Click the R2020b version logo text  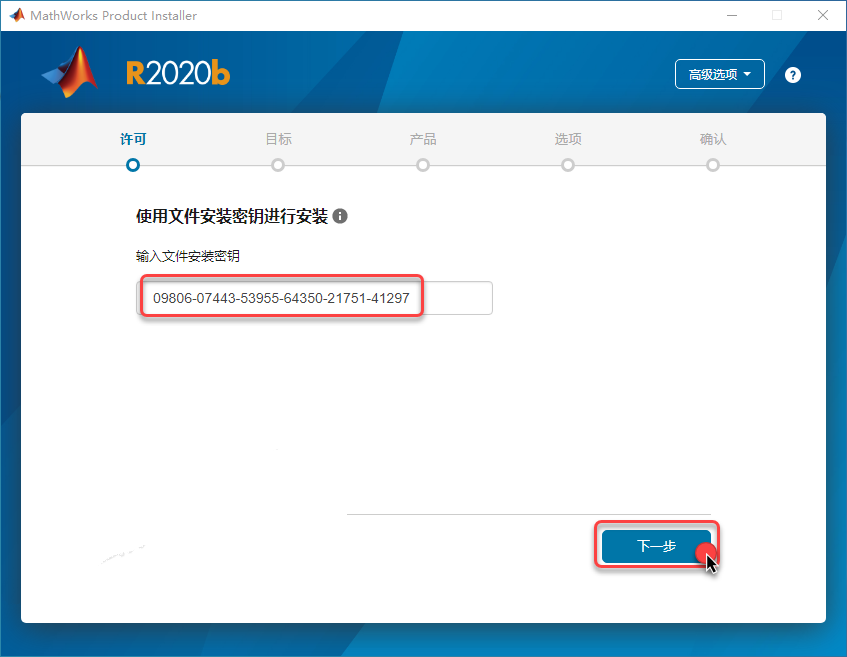click(178, 73)
